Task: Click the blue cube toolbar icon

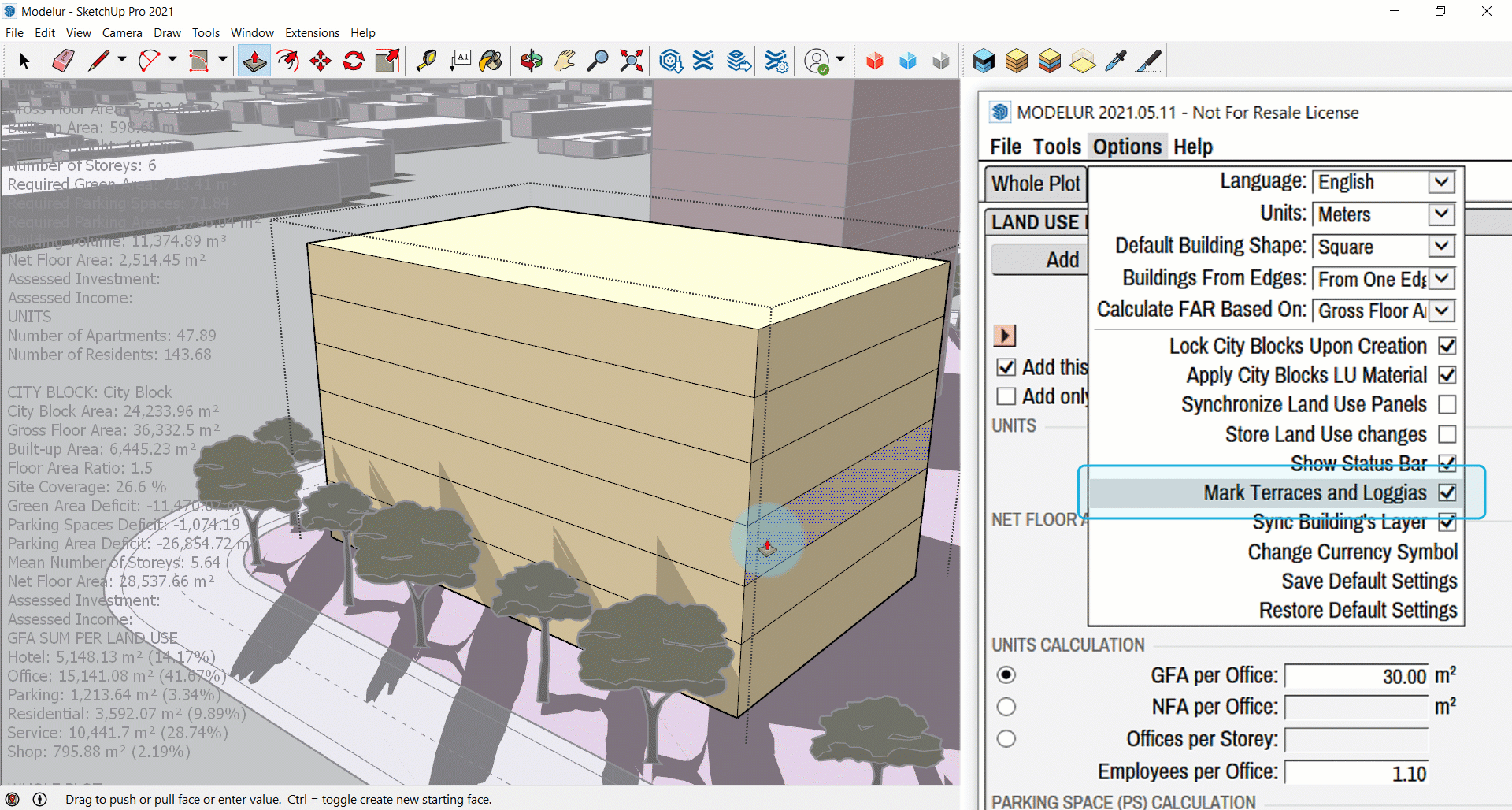Action: (x=908, y=61)
